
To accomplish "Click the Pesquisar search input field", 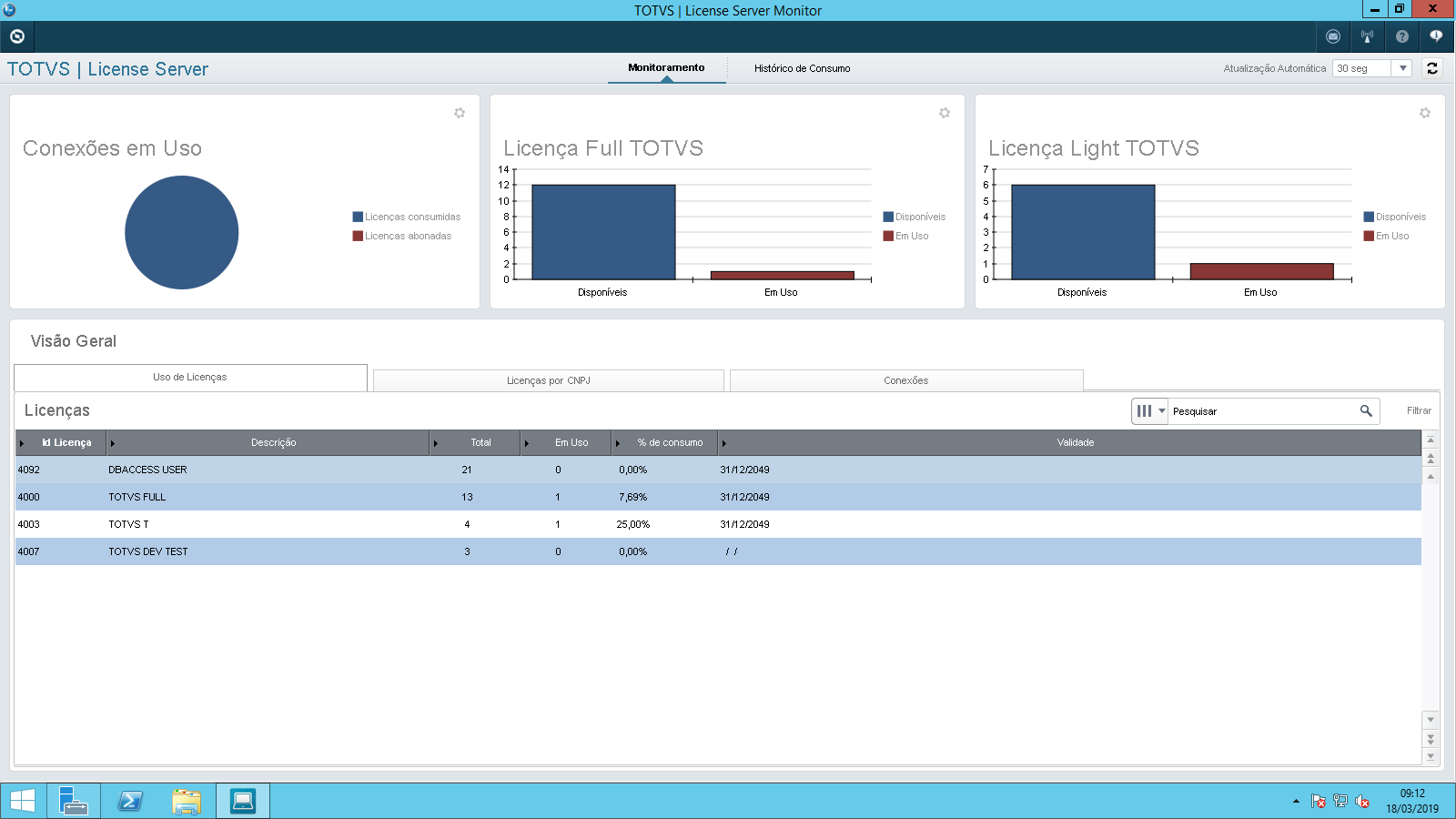I will (1263, 411).
